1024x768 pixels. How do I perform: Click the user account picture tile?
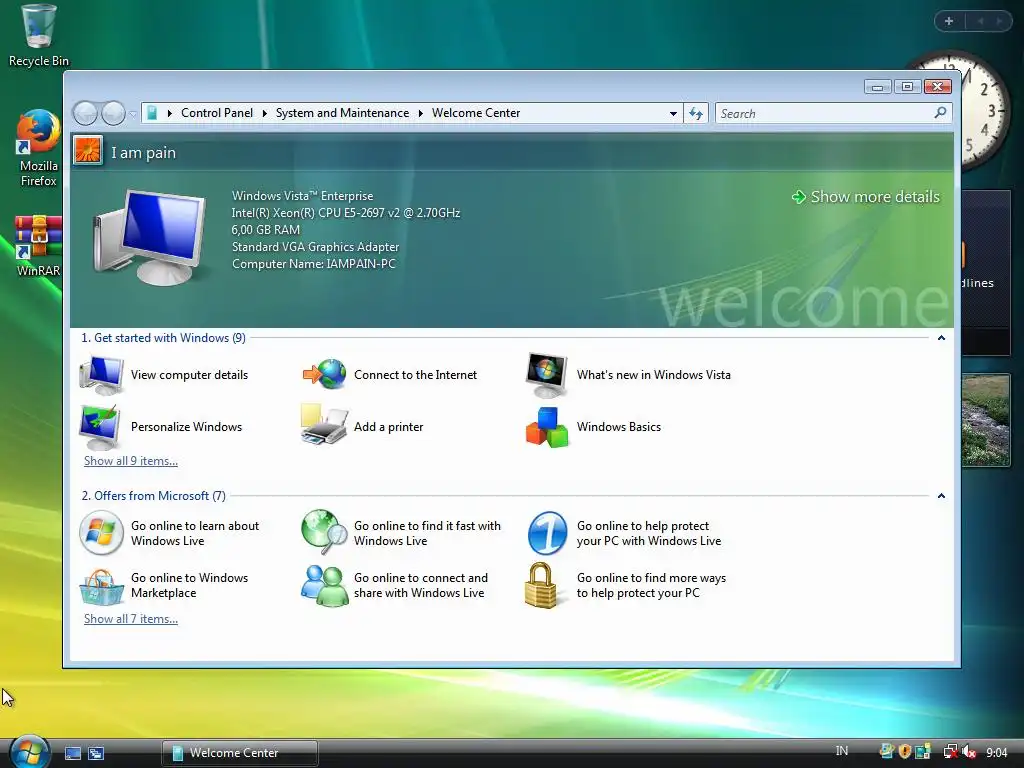tap(88, 150)
